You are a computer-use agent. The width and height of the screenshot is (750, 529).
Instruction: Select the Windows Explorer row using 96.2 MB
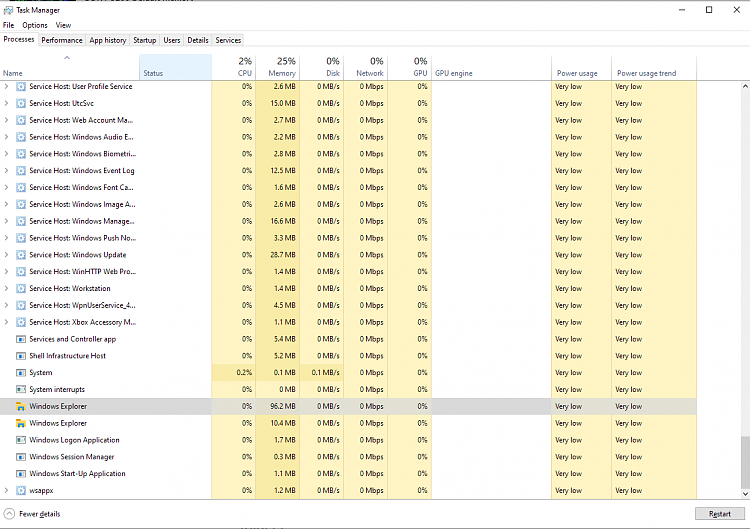[348, 407]
